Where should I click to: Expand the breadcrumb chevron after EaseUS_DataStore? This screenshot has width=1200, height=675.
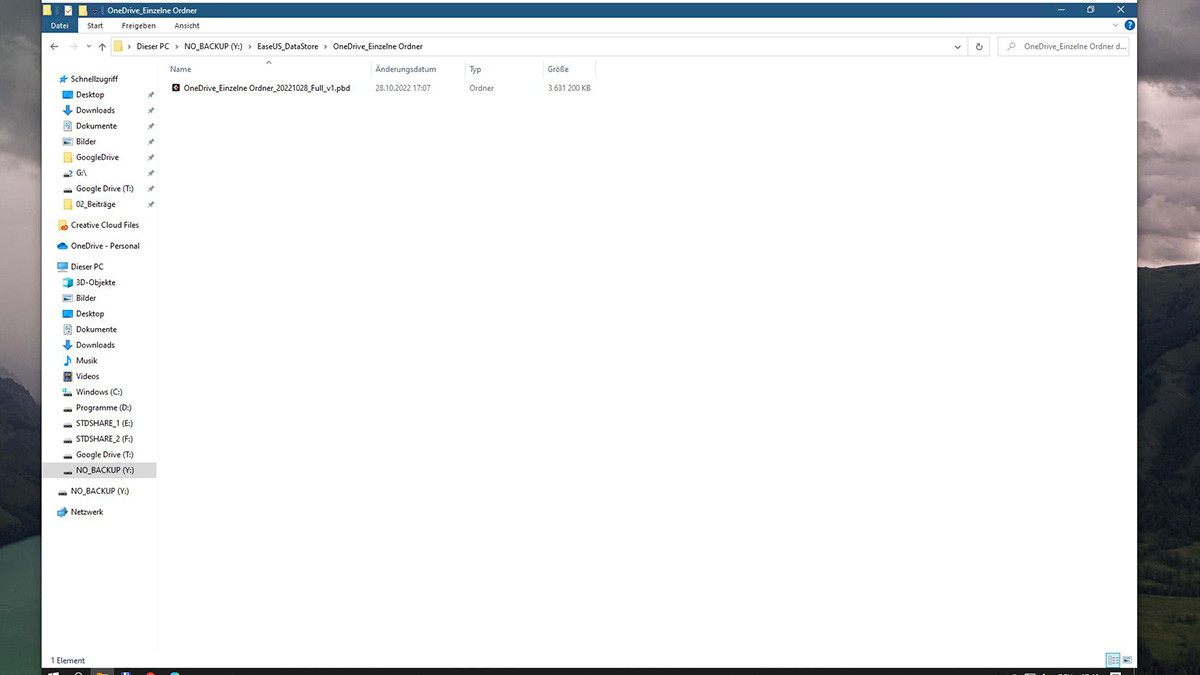pos(325,46)
